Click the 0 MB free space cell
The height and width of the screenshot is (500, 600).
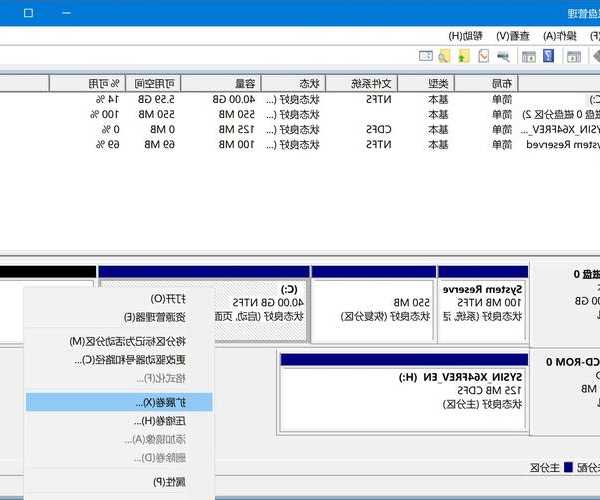point(163,130)
